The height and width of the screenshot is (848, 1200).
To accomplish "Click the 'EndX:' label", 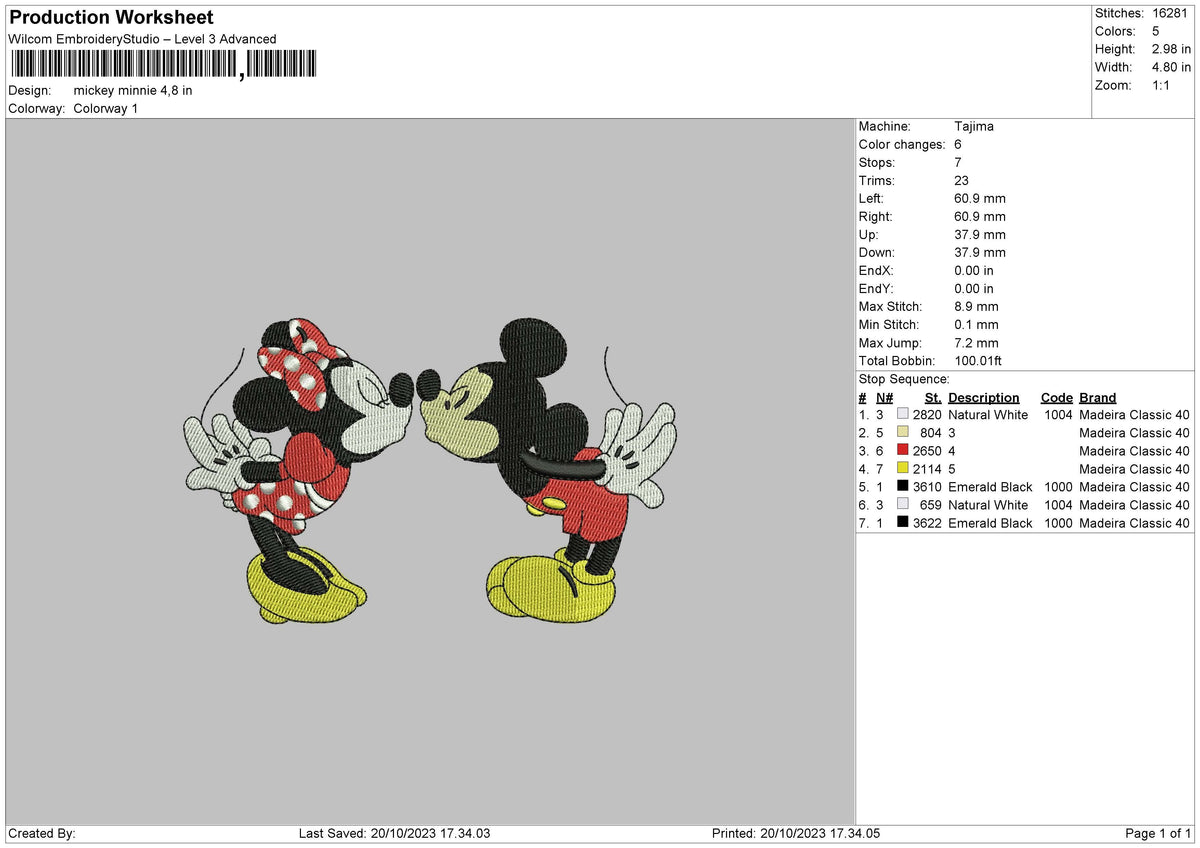I will pos(876,271).
